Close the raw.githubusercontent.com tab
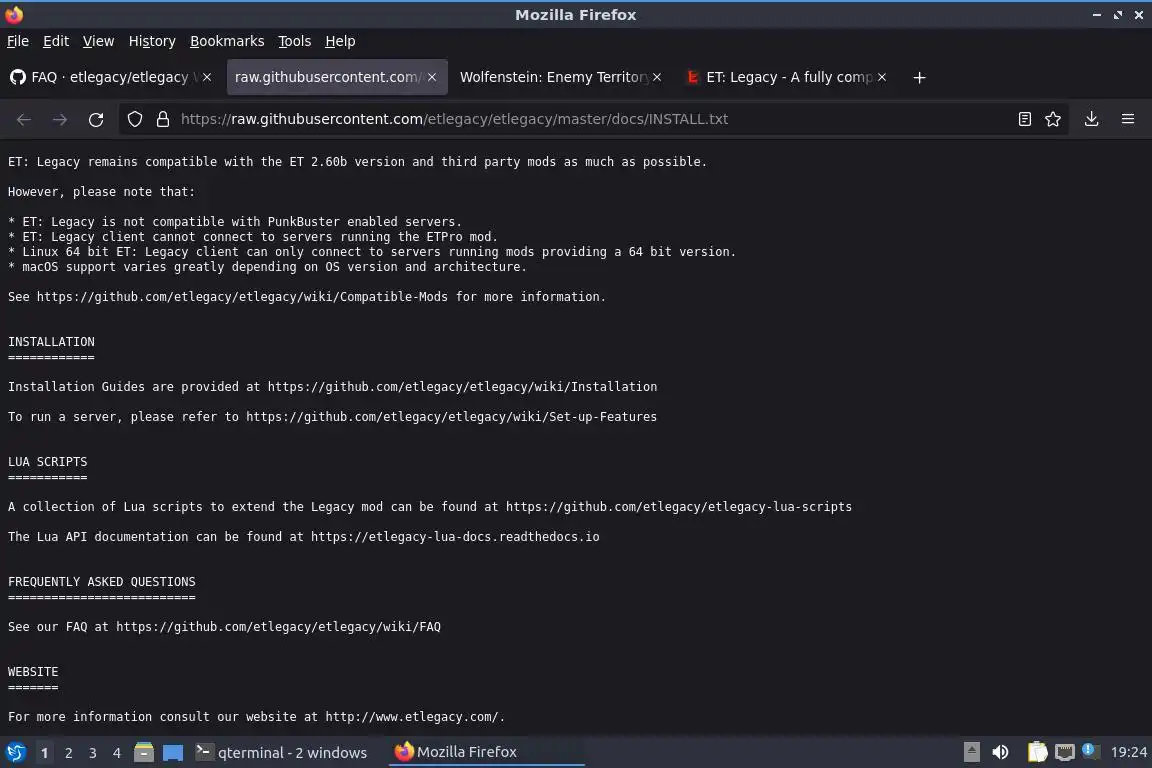 tap(432, 77)
